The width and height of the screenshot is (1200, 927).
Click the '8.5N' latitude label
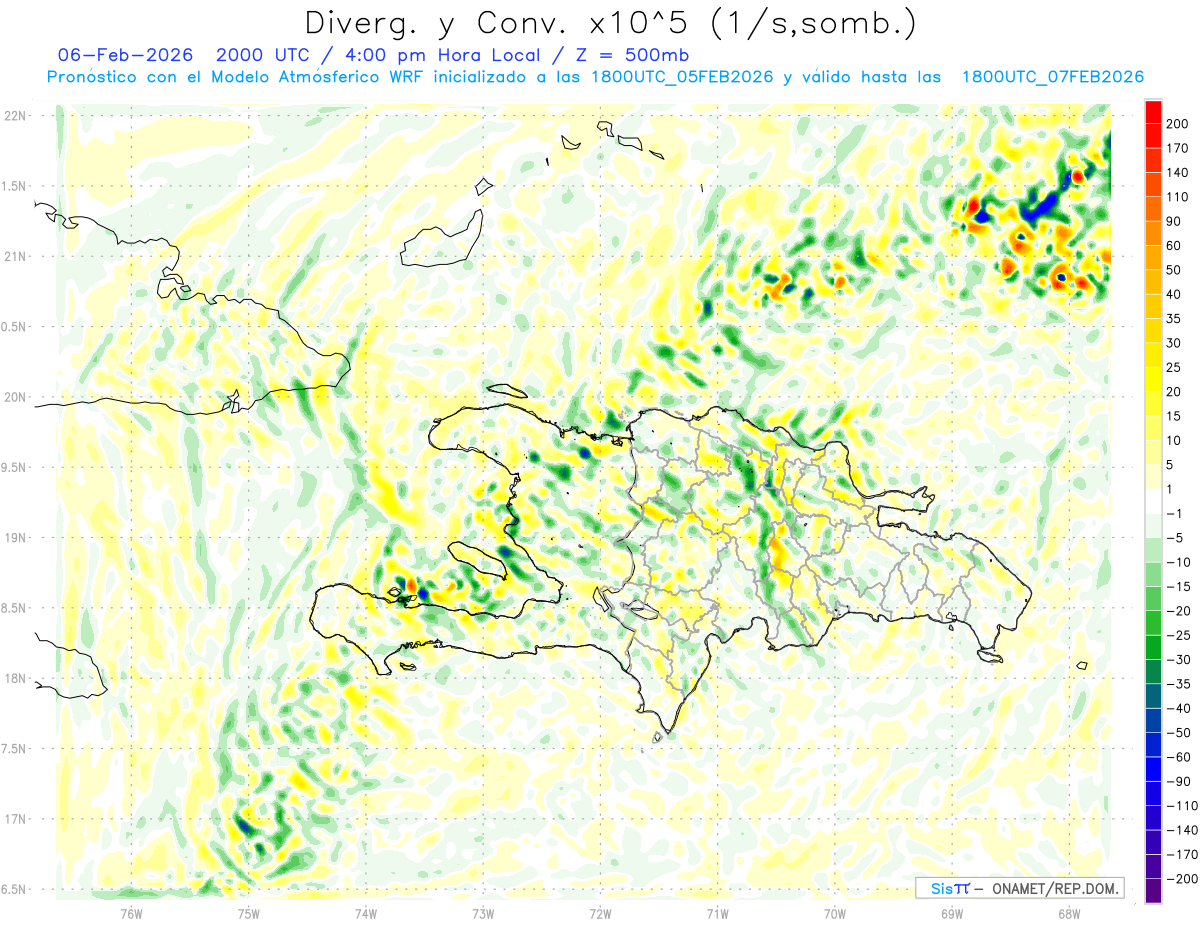coord(14,608)
